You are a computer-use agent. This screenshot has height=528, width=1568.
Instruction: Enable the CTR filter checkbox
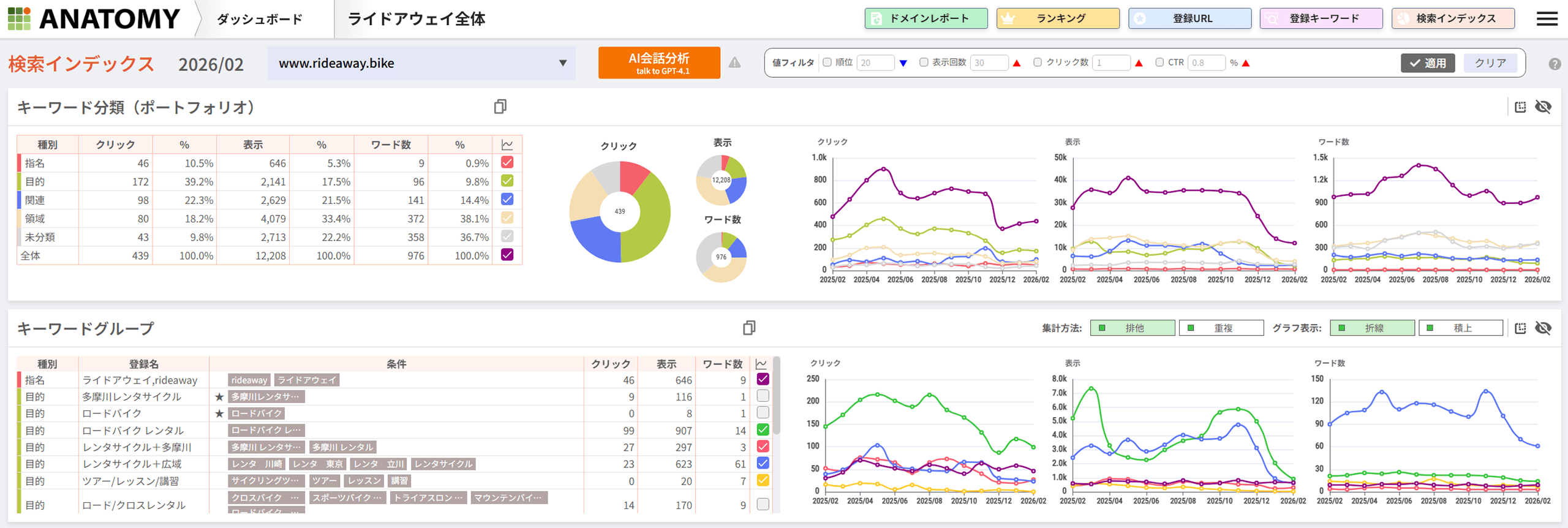pos(1159,62)
